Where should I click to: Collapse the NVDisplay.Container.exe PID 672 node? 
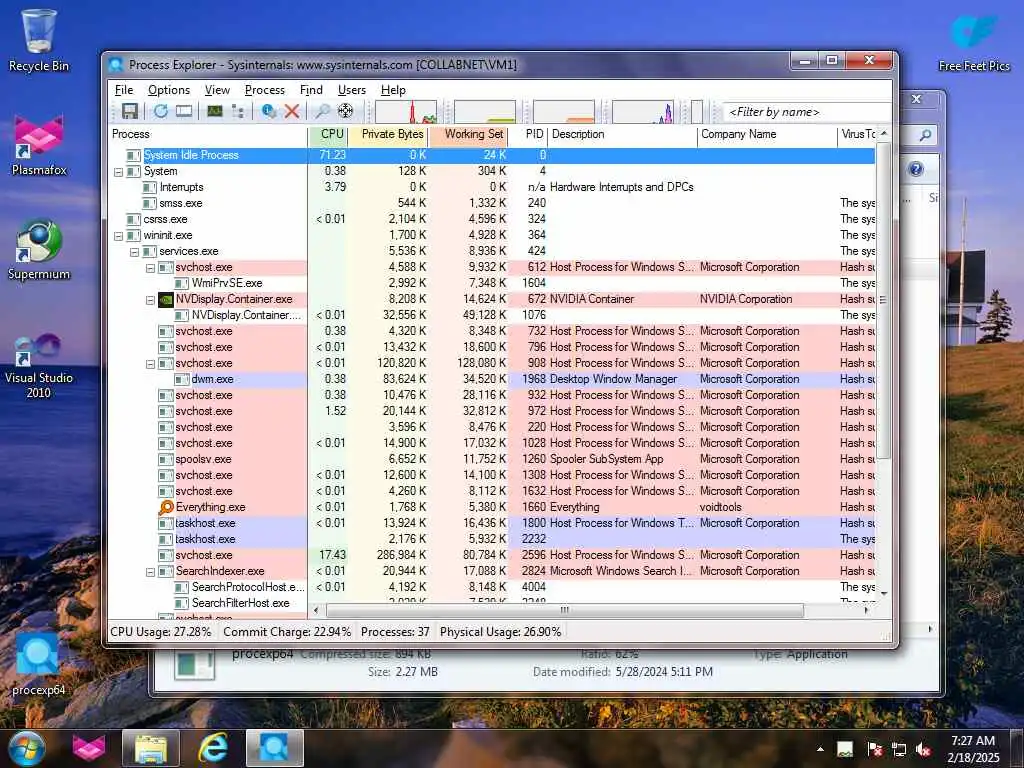(150, 300)
